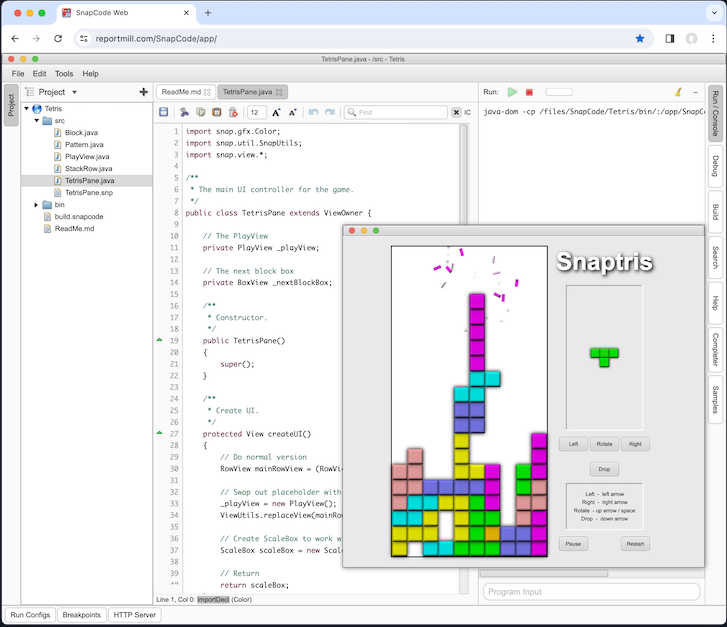Select the Run / Console side tab
The image size is (727, 627).
pyautogui.click(x=715, y=113)
